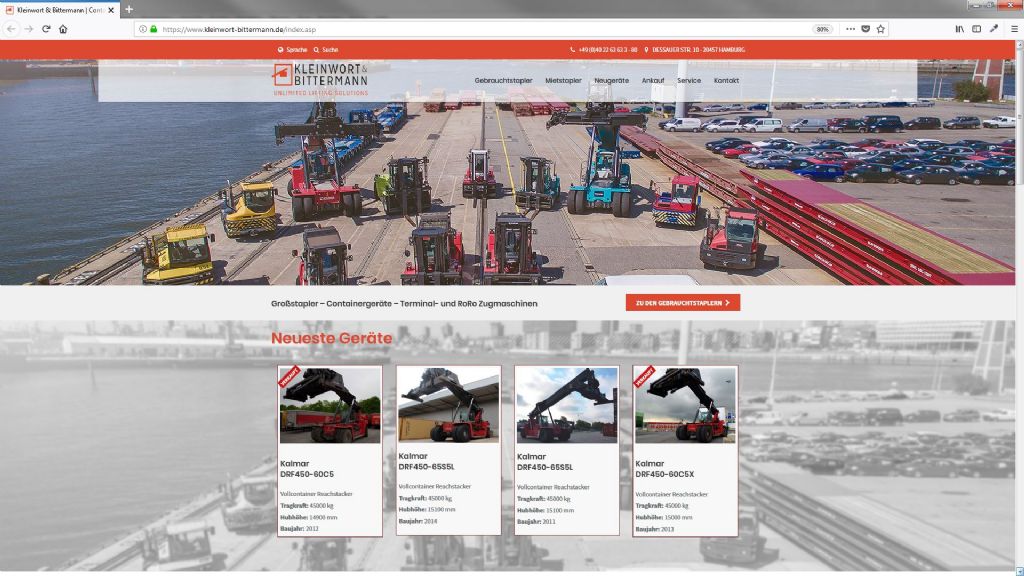Select the Neugeräte navigation item
The height and width of the screenshot is (576, 1024).
(x=611, y=80)
